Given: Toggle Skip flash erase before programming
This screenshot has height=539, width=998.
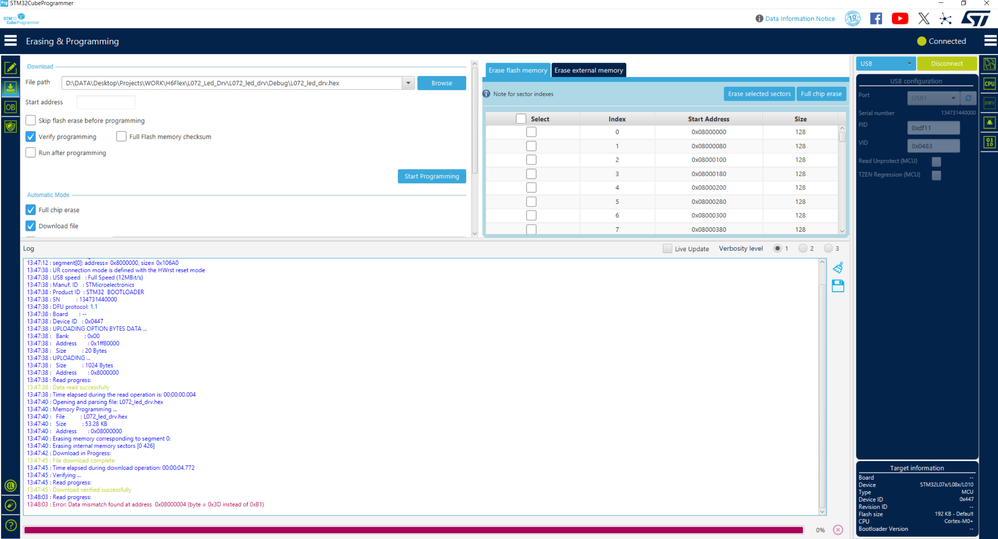Looking at the screenshot, I should point(31,120).
